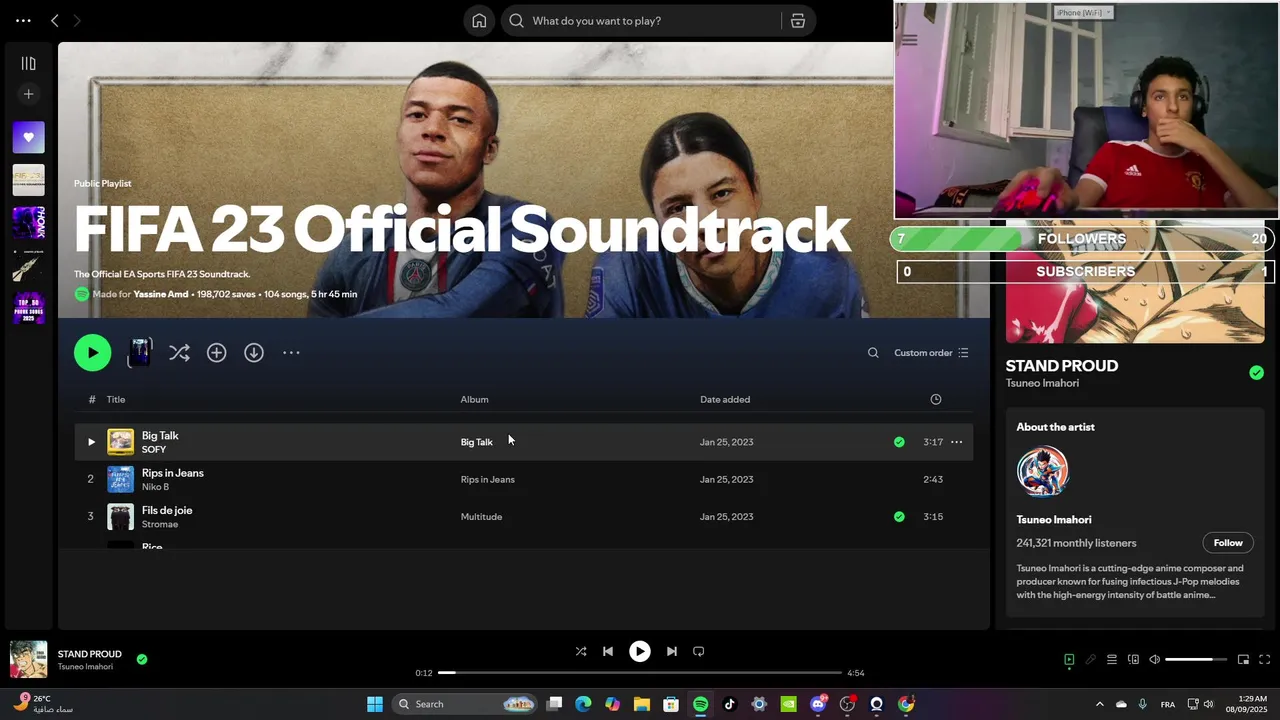This screenshot has width=1280, height=720.
Task: Open TikTok in taskbar
Action: point(729,704)
